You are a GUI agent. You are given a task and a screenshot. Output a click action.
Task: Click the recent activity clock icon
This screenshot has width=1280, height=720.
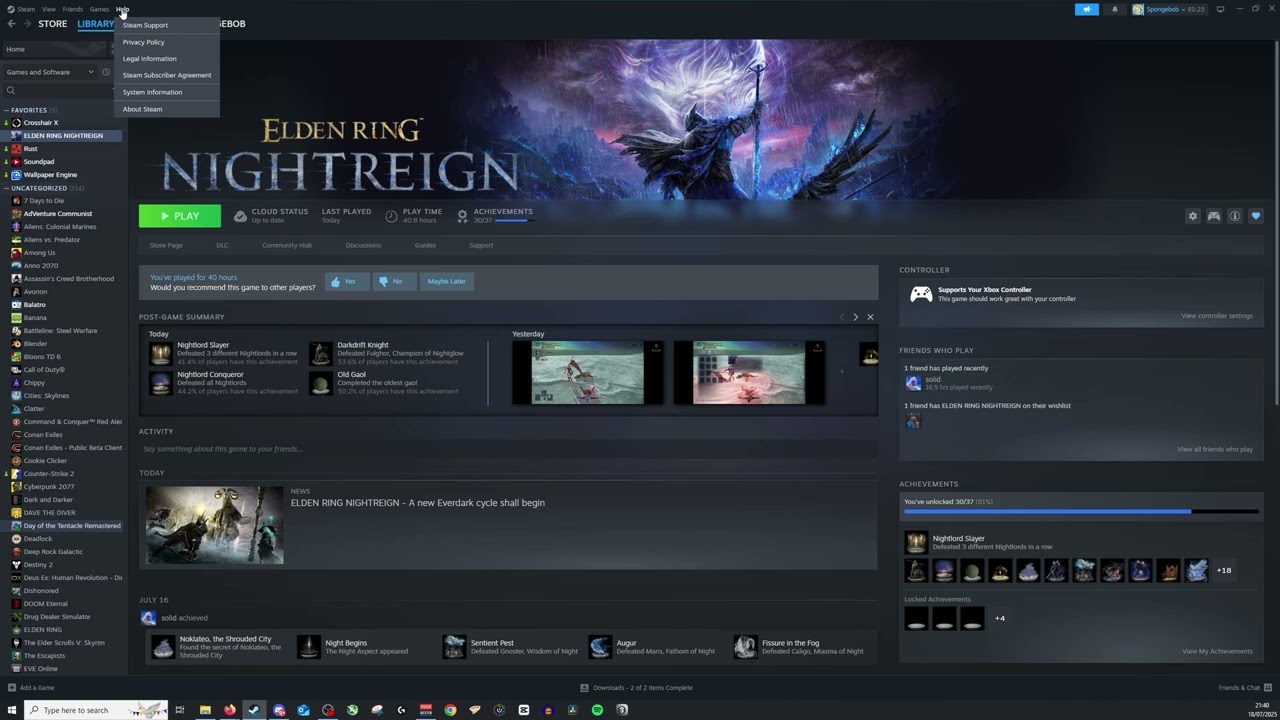point(106,72)
